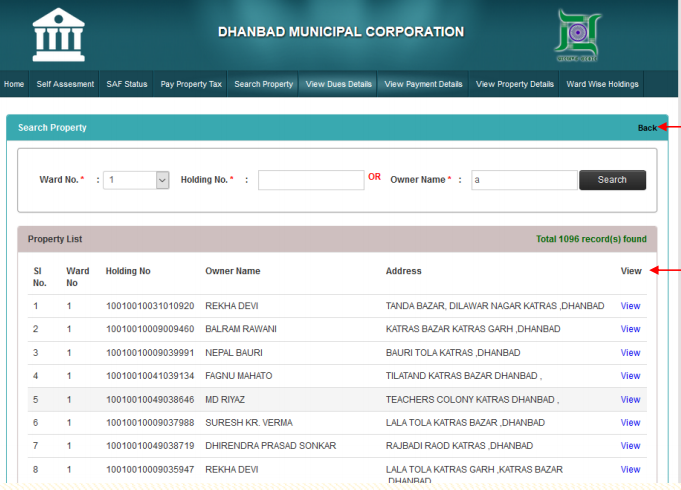Select Search Property in navigation bar

[264, 84]
